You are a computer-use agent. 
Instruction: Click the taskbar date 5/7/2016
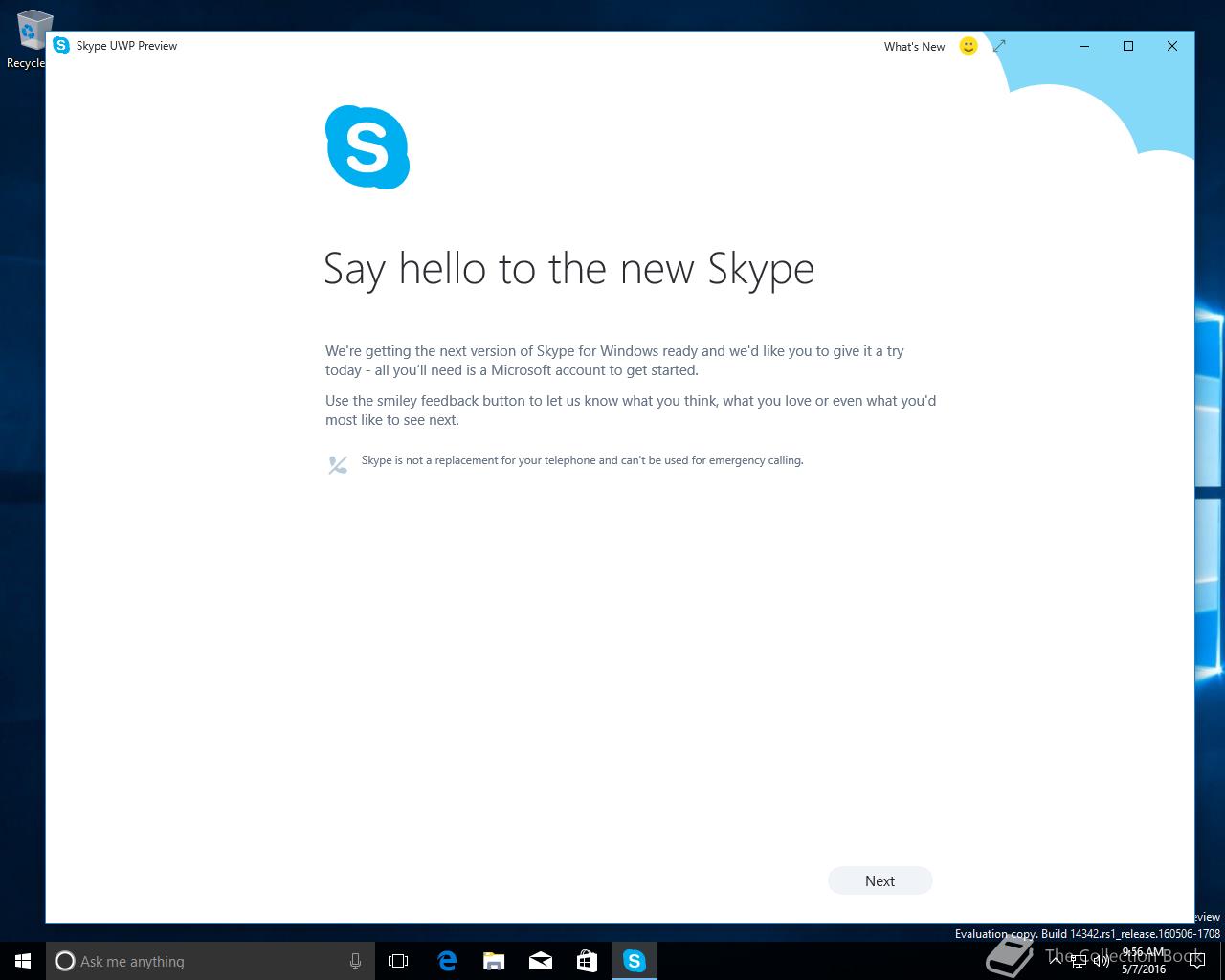point(1144,969)
